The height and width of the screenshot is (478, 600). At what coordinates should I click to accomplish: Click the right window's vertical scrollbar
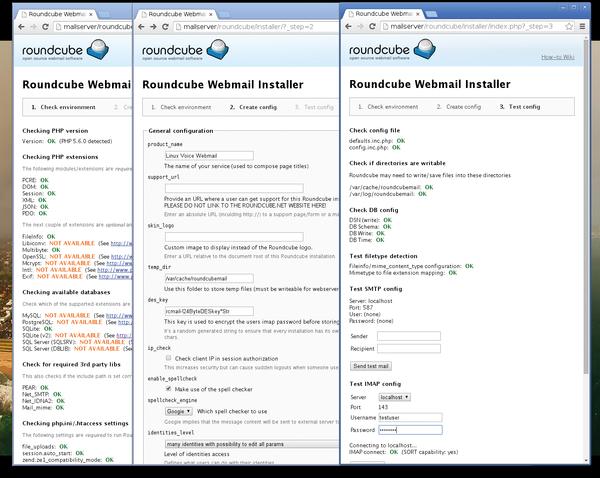tap(586, 207)
